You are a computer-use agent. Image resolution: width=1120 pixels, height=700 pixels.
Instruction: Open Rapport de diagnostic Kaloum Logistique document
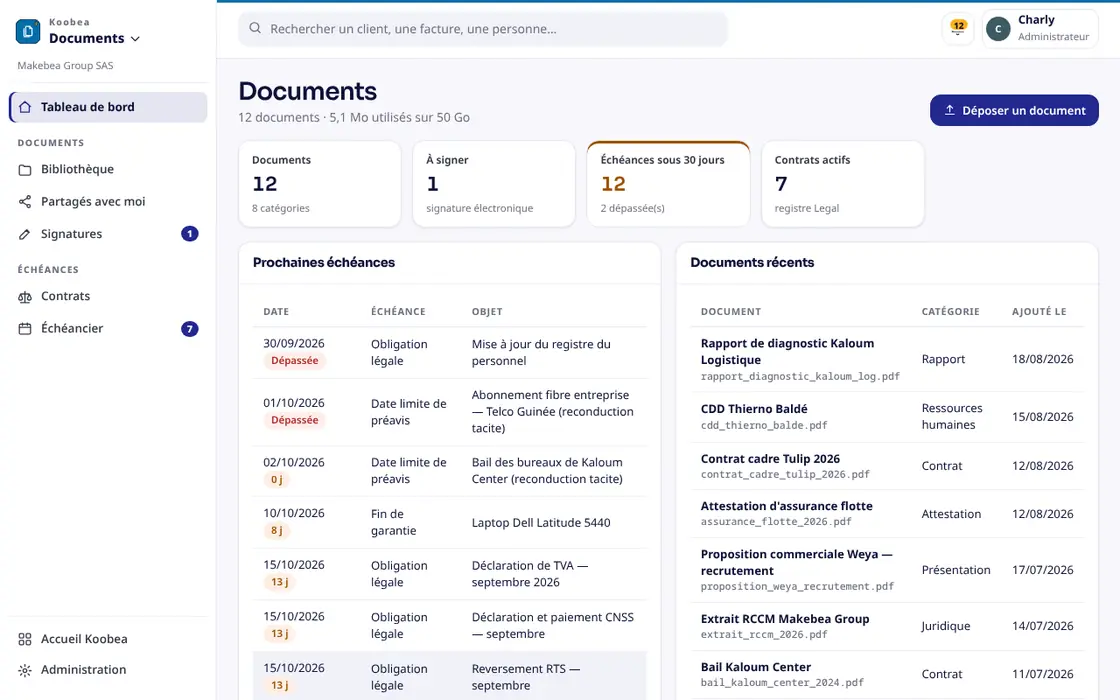coord(787,351)
